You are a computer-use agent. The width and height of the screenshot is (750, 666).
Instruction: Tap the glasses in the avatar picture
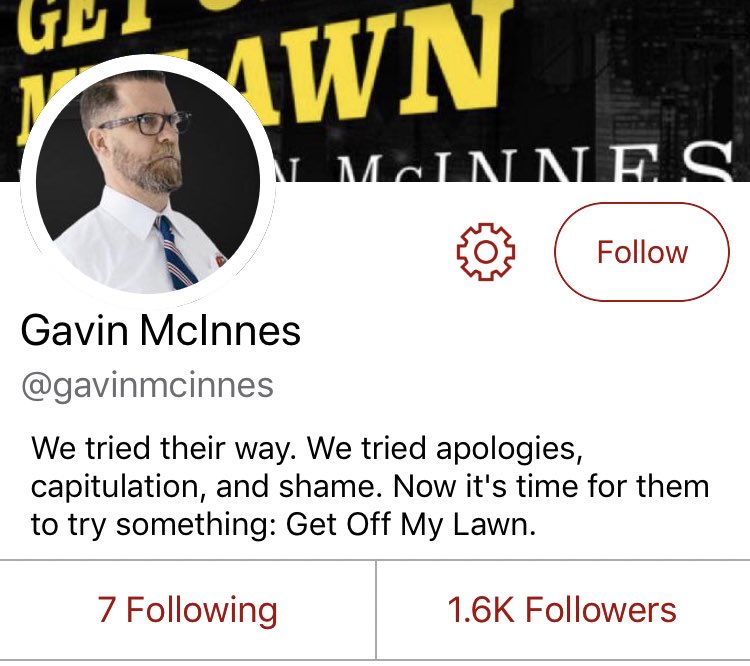coord(145,123)
